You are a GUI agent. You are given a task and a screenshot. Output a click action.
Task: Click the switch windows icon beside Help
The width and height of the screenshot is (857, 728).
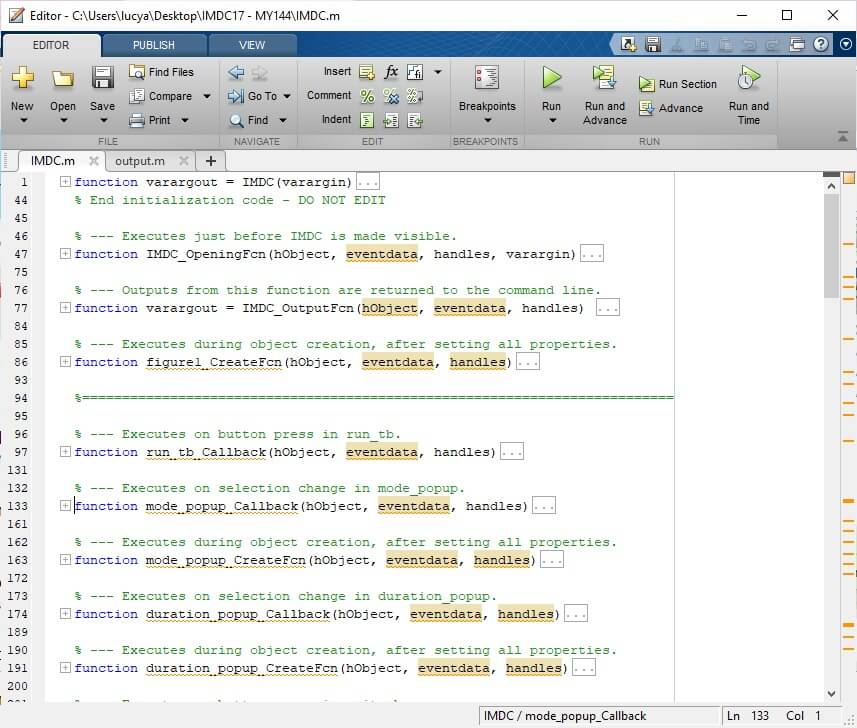pyautogui.click(x=797, y=44)
